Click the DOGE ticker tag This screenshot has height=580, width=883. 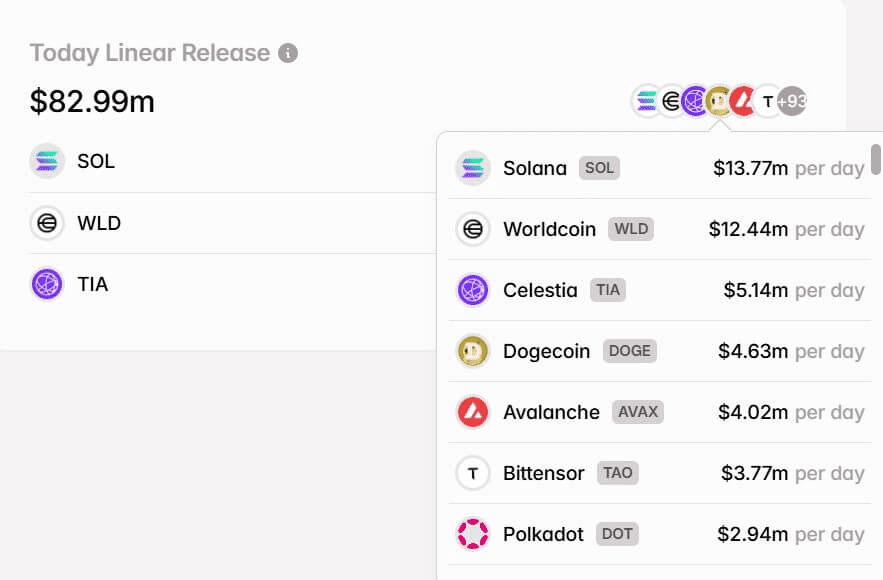629,351
